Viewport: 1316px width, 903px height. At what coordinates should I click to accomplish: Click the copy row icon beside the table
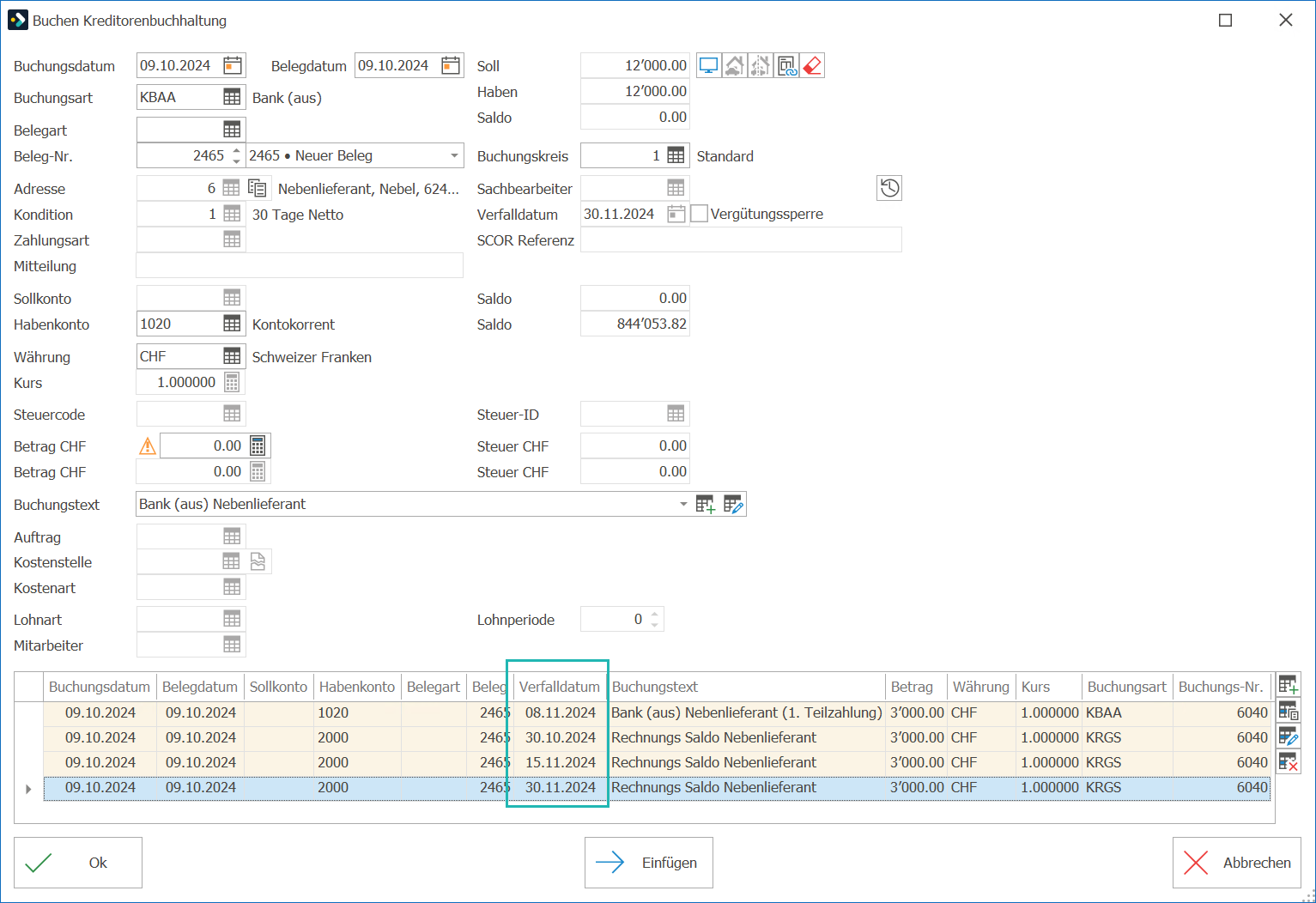pyautogui.click(x=1289, y=711)
